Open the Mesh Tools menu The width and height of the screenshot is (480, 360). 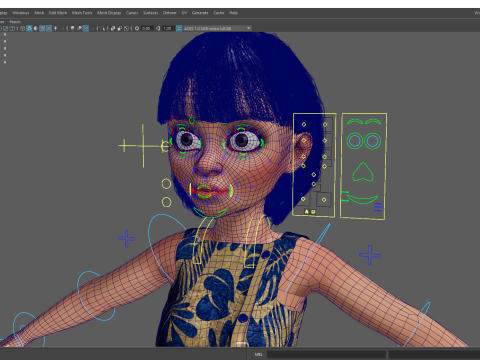82,13
